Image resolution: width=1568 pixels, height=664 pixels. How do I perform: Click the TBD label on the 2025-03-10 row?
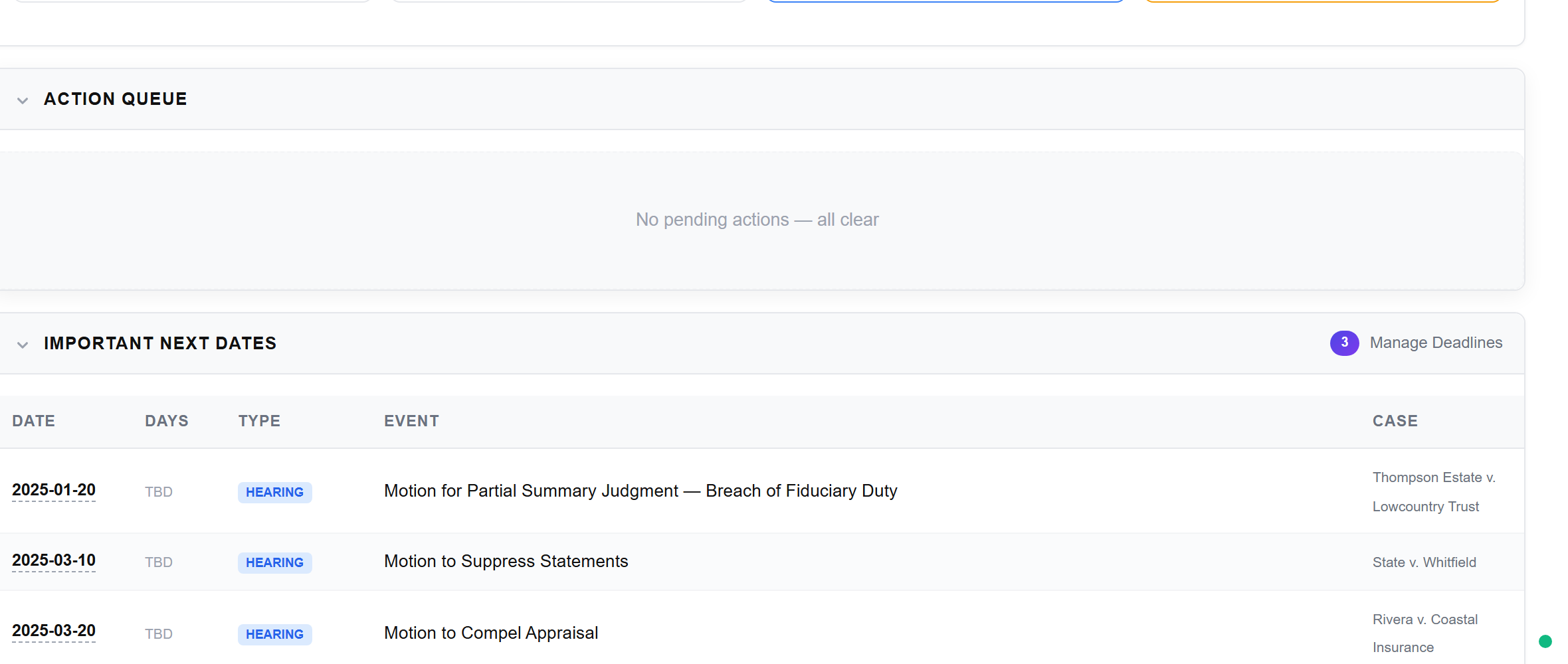point(158,562)
